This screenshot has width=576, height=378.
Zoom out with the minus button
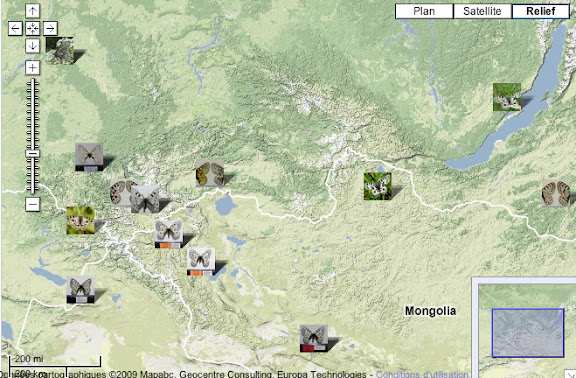click(x=33, y=204)
